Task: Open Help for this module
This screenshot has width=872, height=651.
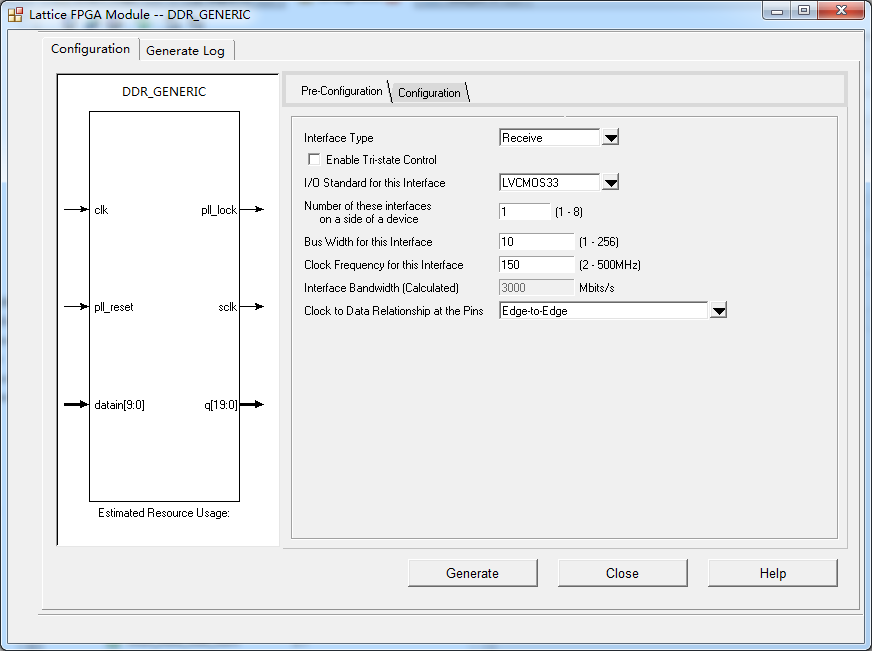Action: 772,573
